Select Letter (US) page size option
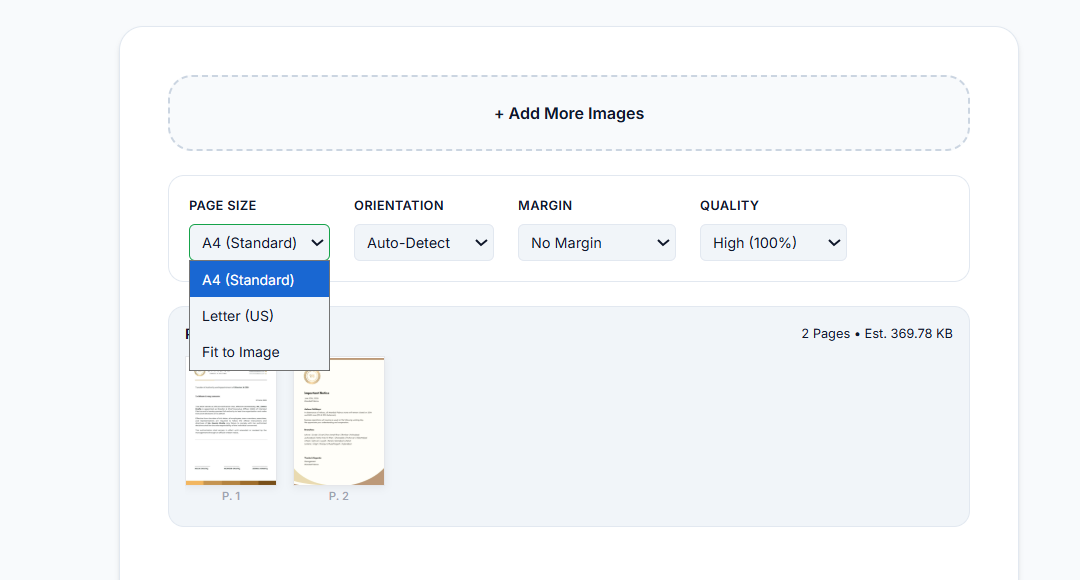The image size is (1080, 580). pyautogui.click(x=260, y=316)
